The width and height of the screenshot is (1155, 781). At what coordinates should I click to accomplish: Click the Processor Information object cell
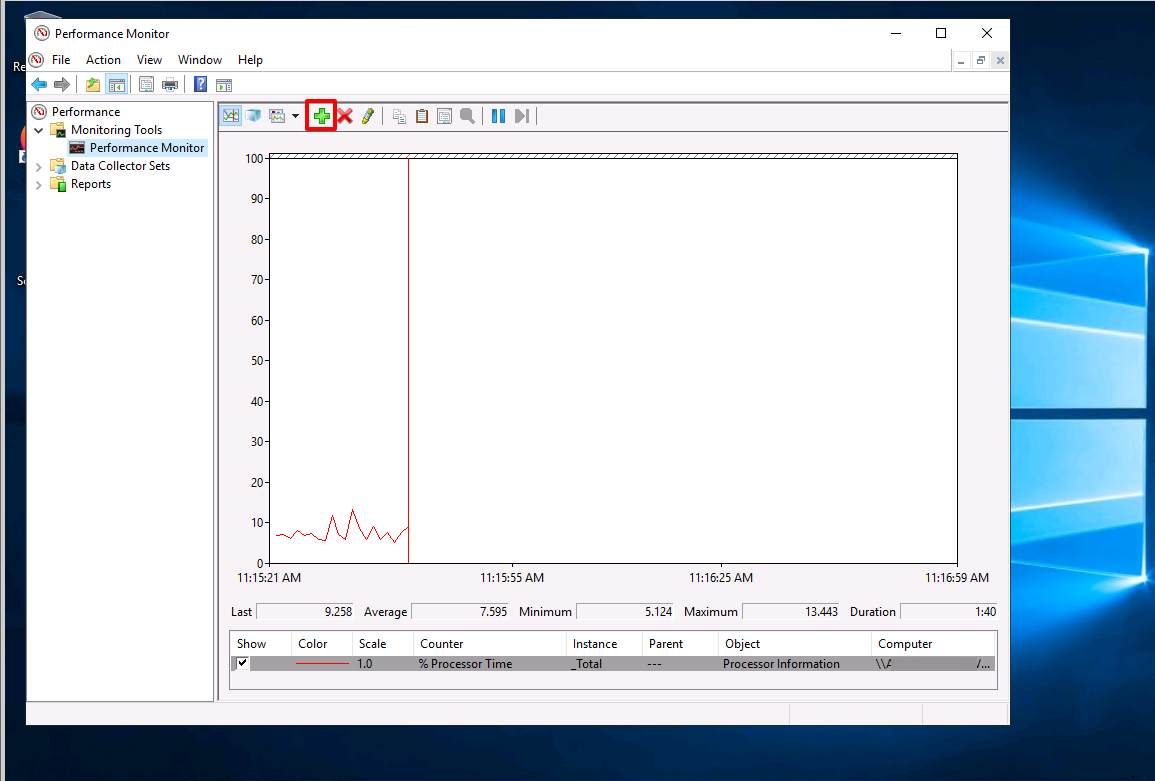click(782, 664)
